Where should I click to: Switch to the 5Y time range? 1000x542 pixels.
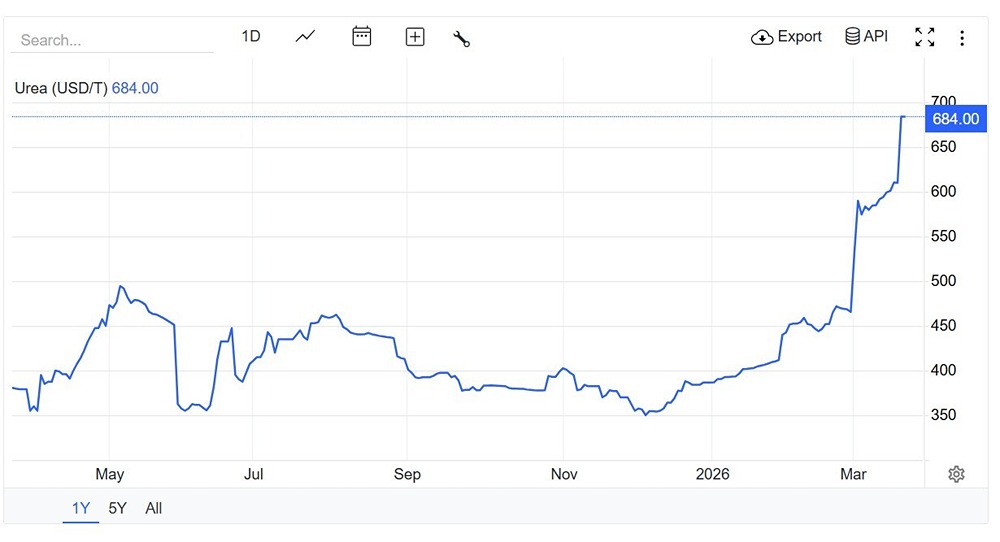tap(117, 508)
